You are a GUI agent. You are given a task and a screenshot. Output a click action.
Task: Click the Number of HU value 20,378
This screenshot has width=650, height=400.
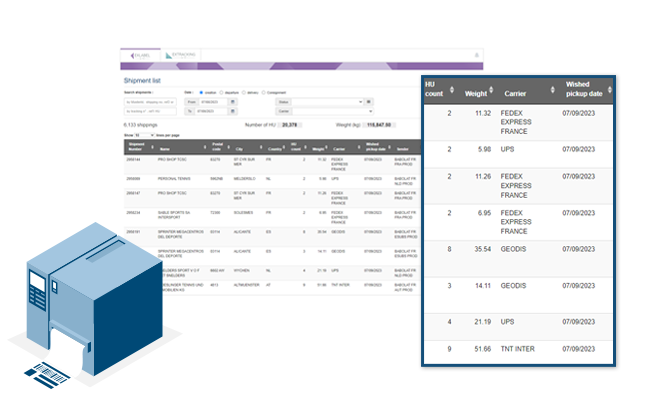pyautogui.click(x=289, y=125)
